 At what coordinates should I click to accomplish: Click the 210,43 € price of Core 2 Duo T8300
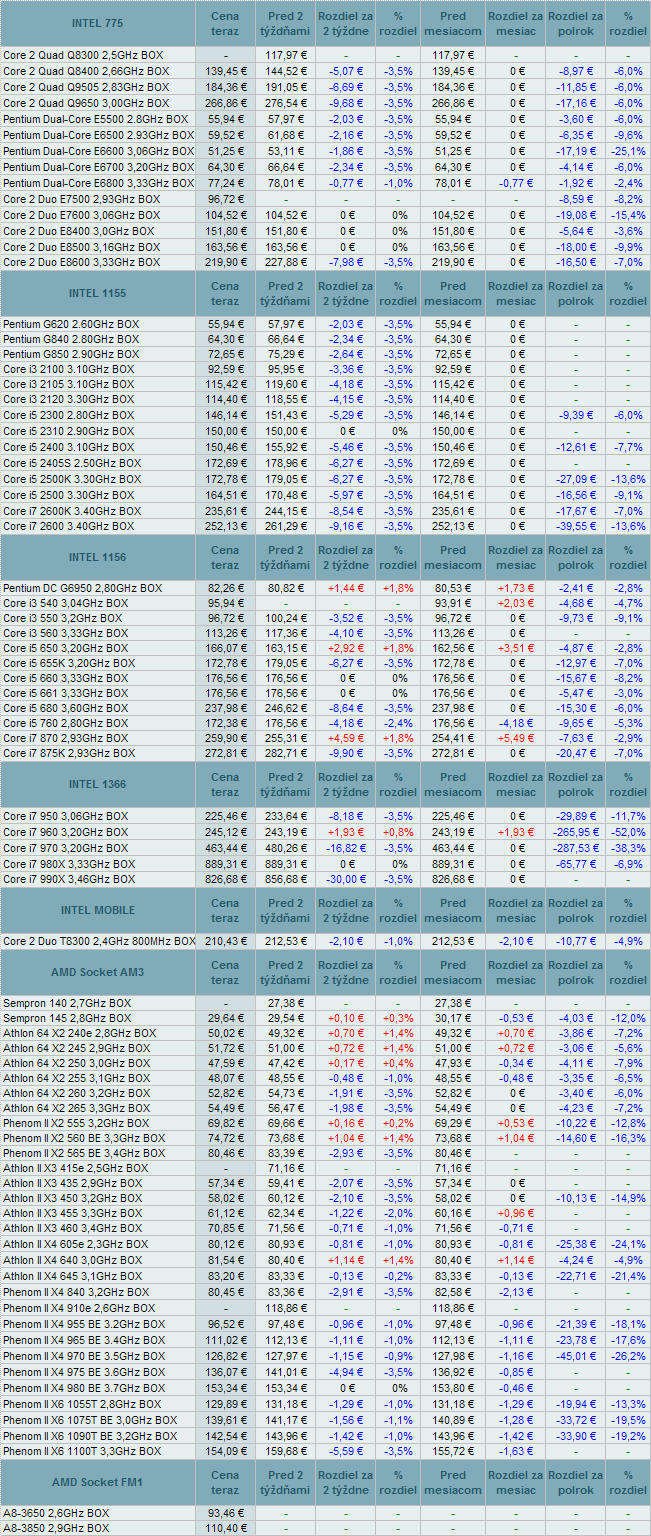coord(225,941)
